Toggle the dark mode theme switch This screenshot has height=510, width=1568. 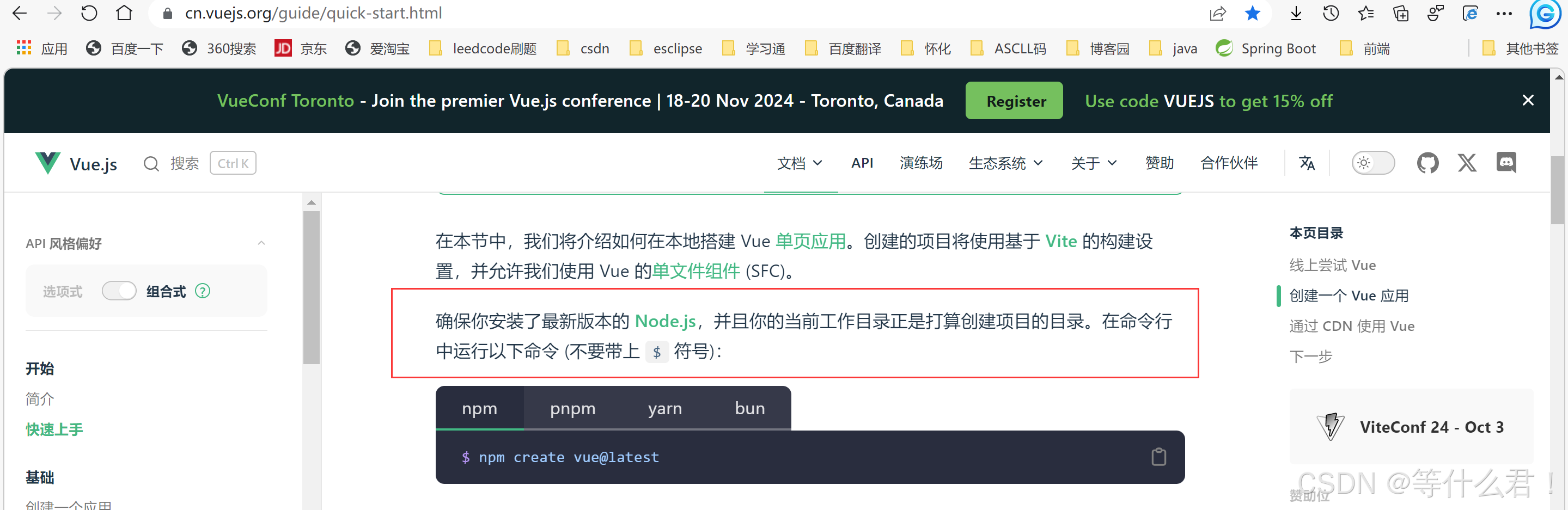(1373, 163)
